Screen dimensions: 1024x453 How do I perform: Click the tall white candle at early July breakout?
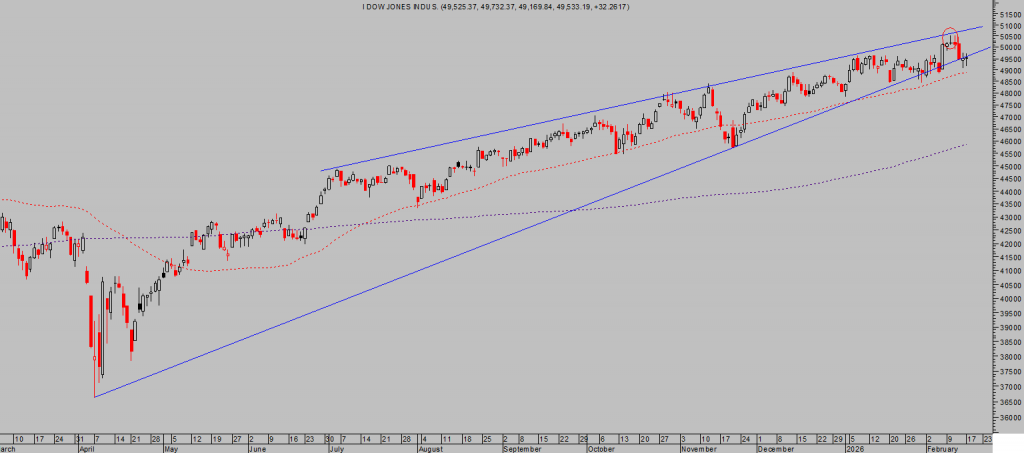pyautogui.click(x=327, y=186)
